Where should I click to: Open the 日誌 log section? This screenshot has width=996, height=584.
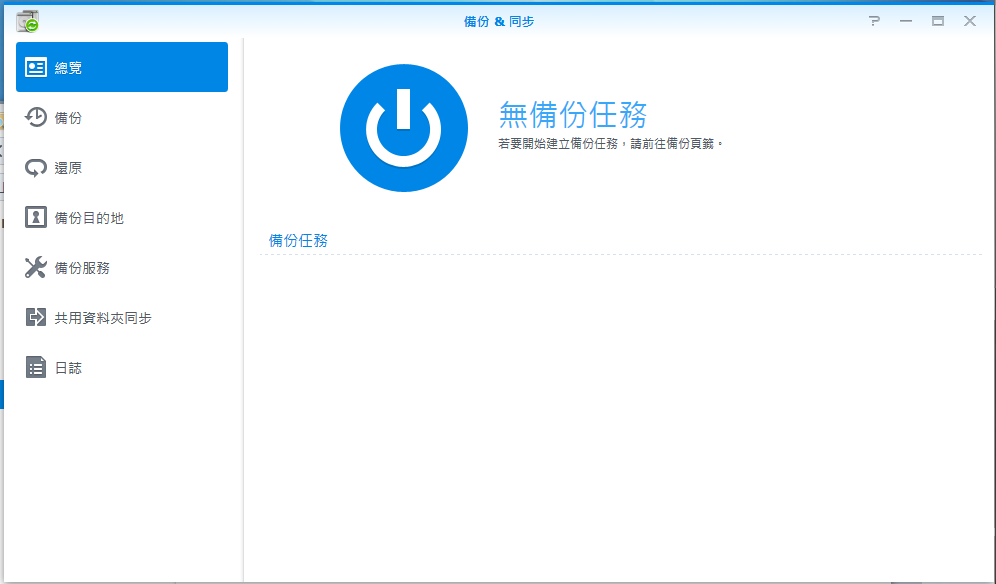[122, 368]
